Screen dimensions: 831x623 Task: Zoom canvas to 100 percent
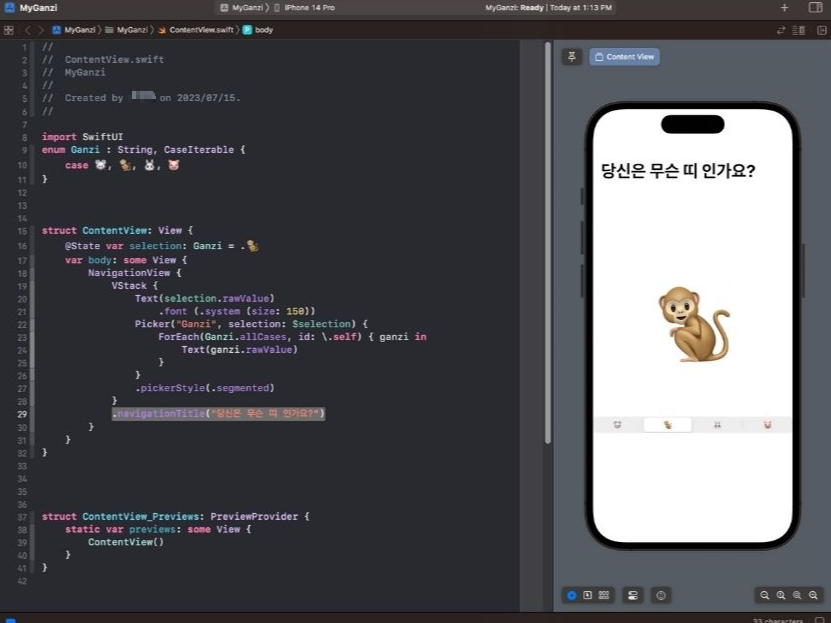coord(781,595)
